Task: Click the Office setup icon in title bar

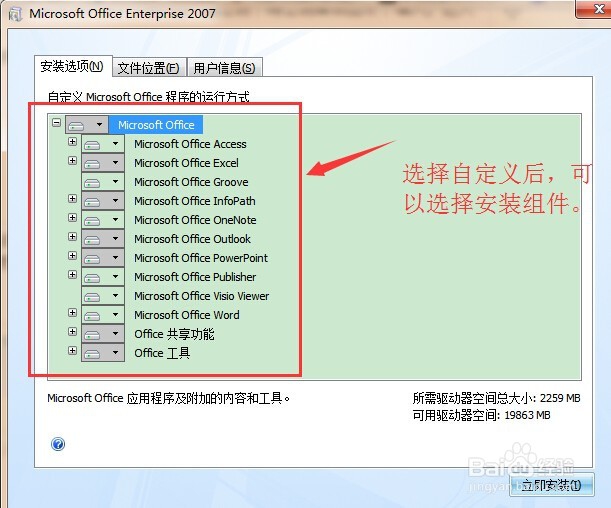Action: [15, 14]
